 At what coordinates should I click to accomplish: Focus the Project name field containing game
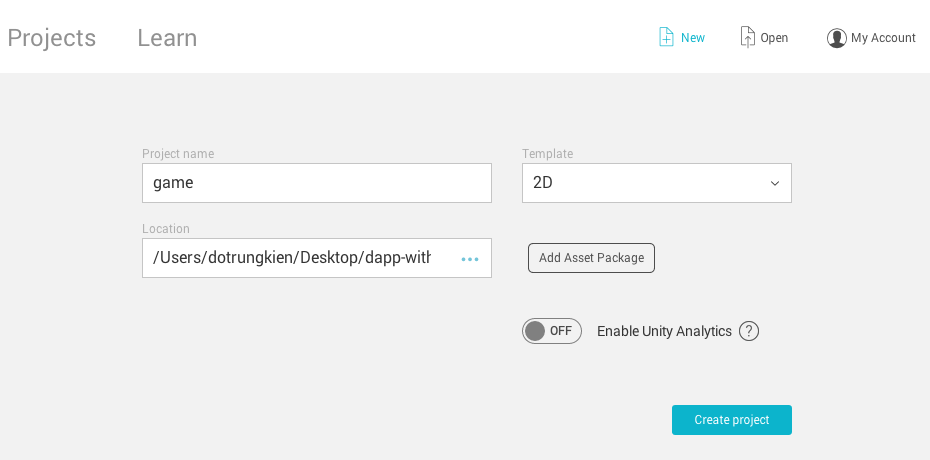(x=316, y=183)
